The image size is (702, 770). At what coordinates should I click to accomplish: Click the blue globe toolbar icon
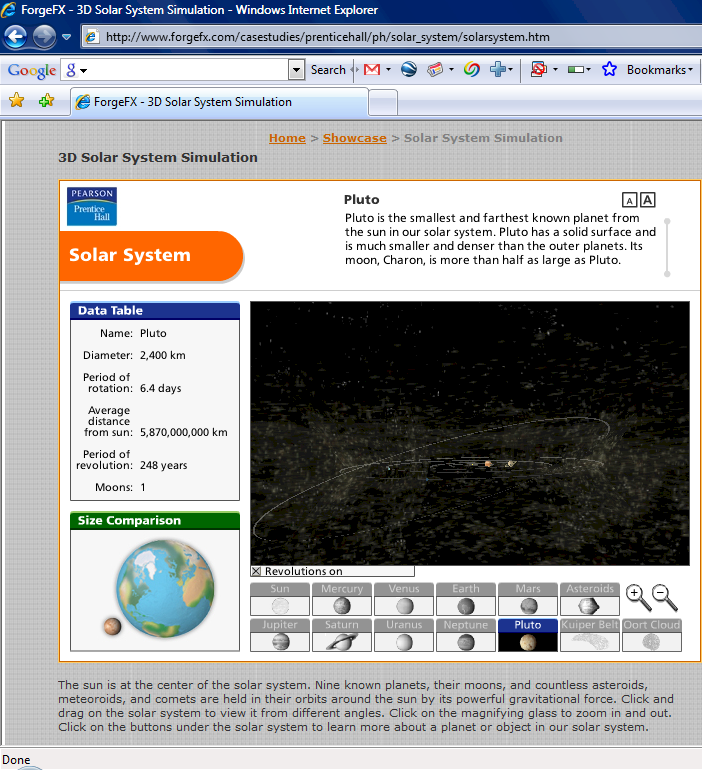click(408, 70)
